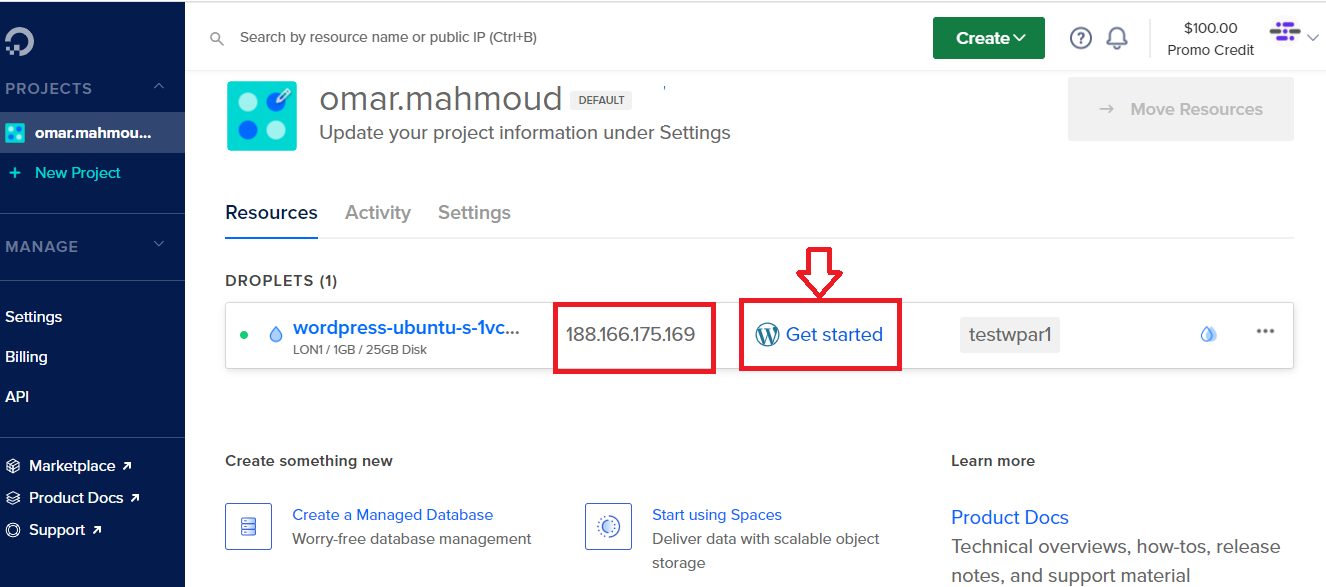Click the Create something new heading

tap(309, 461)
